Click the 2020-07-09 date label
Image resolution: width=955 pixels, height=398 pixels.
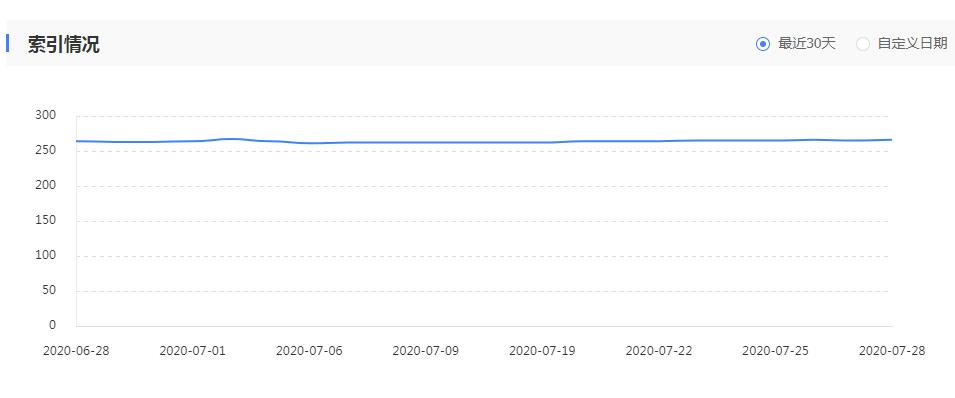(426, 352)
